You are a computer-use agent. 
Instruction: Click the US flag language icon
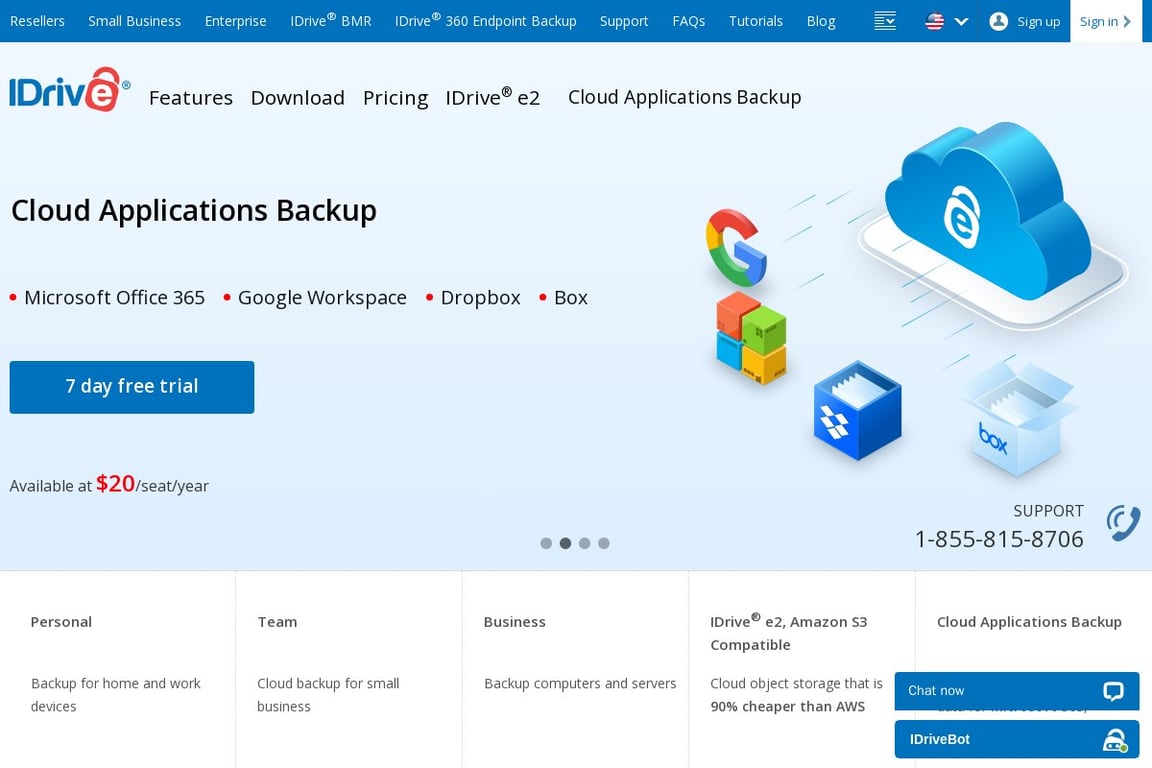935,21
